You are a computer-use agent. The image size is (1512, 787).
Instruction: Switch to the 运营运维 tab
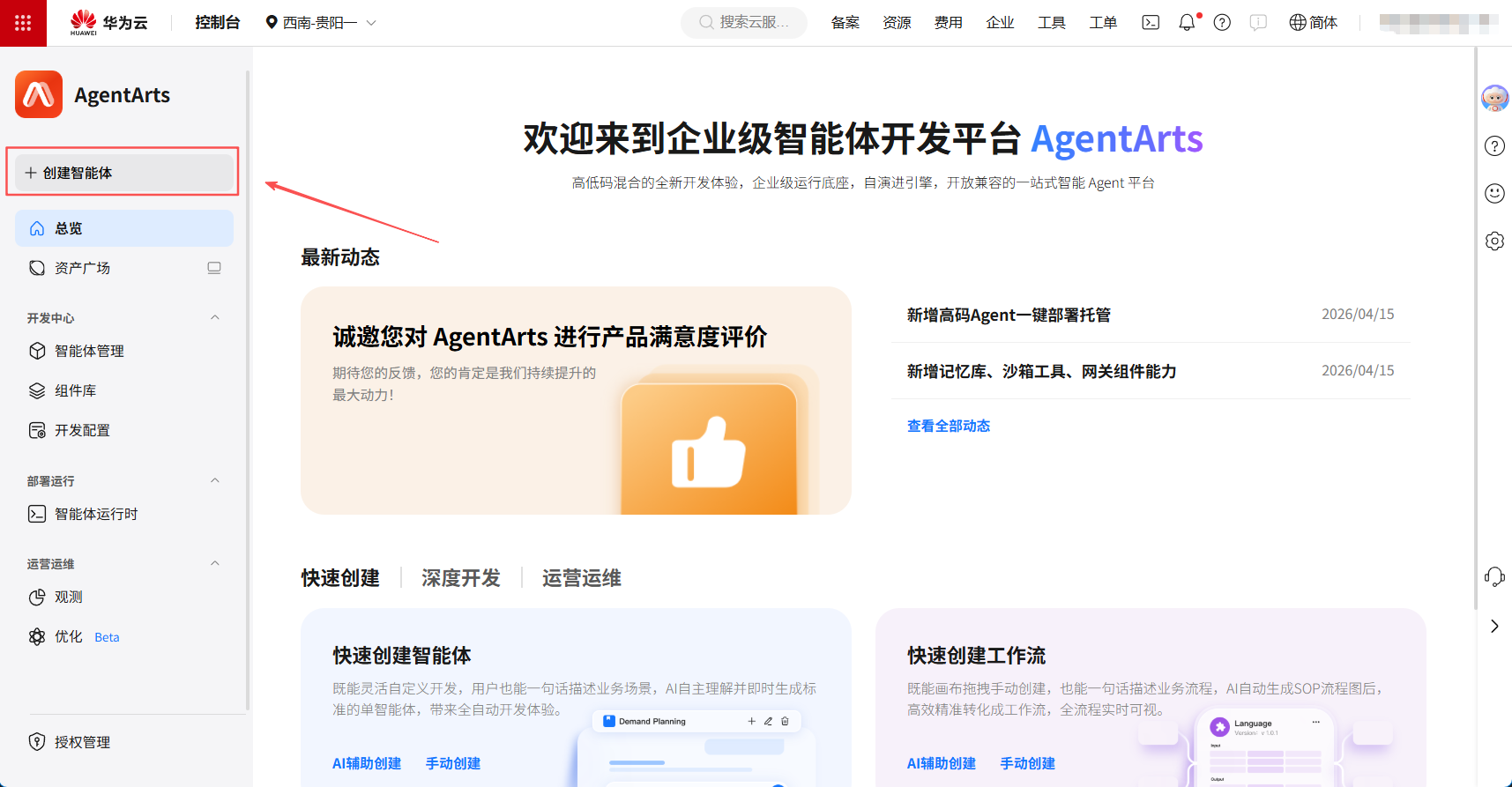(x=582, y=578)
